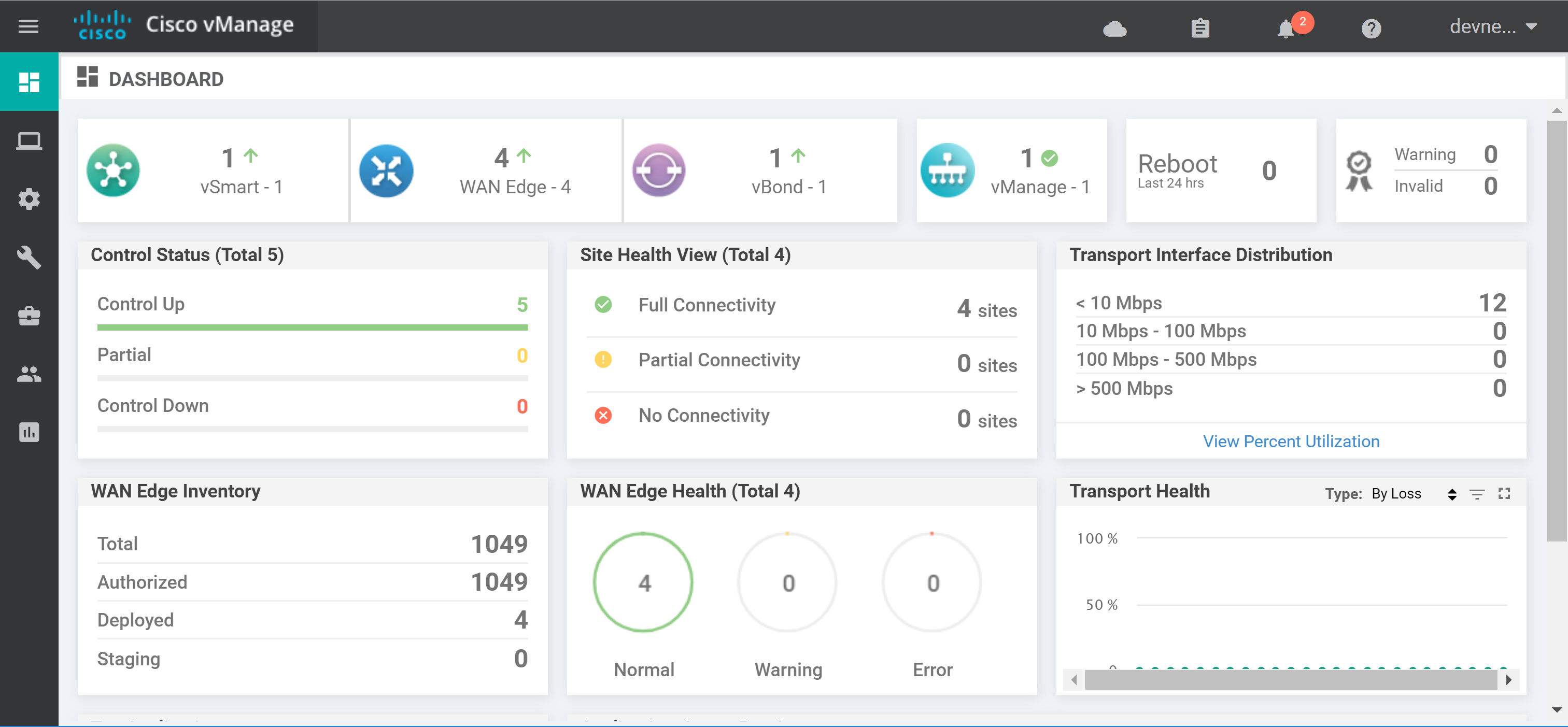1568x727 pixels.
Task: Click the < 10 Mbps count 12
Action: tap(1492, 303)
